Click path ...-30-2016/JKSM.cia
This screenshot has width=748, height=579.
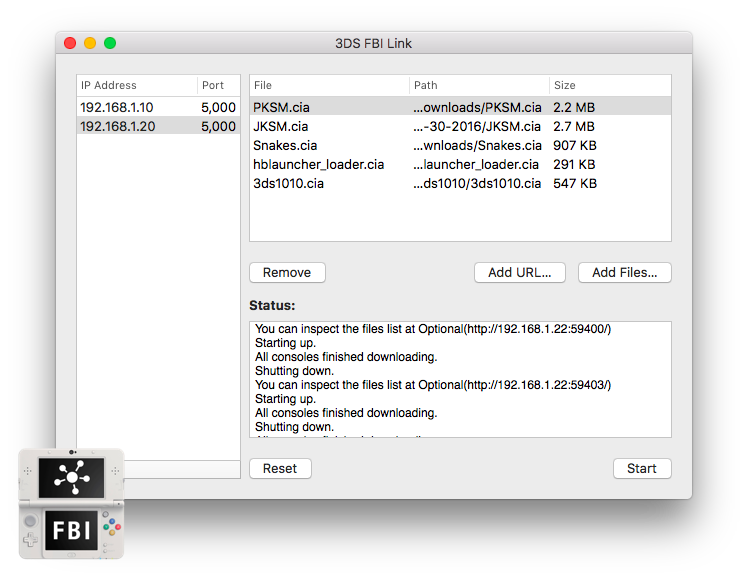[x=477, y=126]
